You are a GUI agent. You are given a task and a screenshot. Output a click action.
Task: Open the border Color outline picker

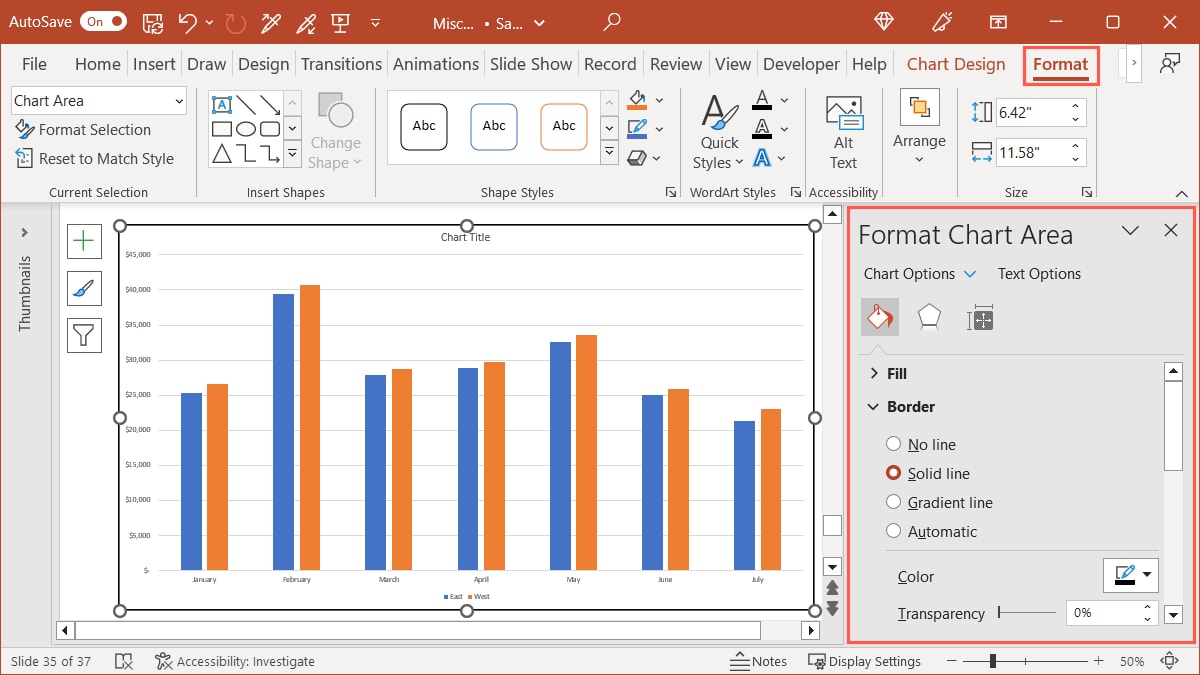[x=1130, y=575]
